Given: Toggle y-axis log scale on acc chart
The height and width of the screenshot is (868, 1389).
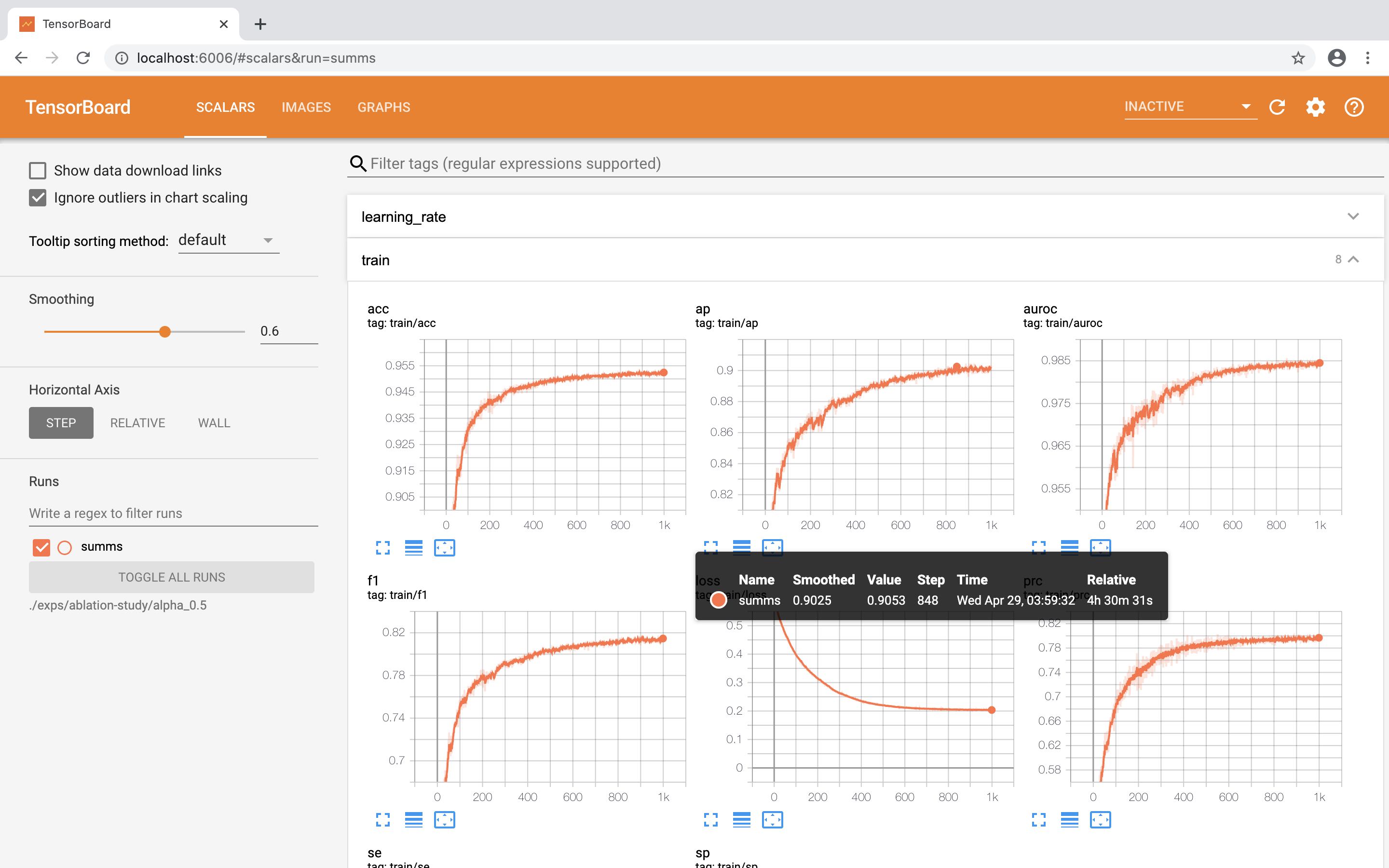Looking at the screenshot, I should (413, 548).
